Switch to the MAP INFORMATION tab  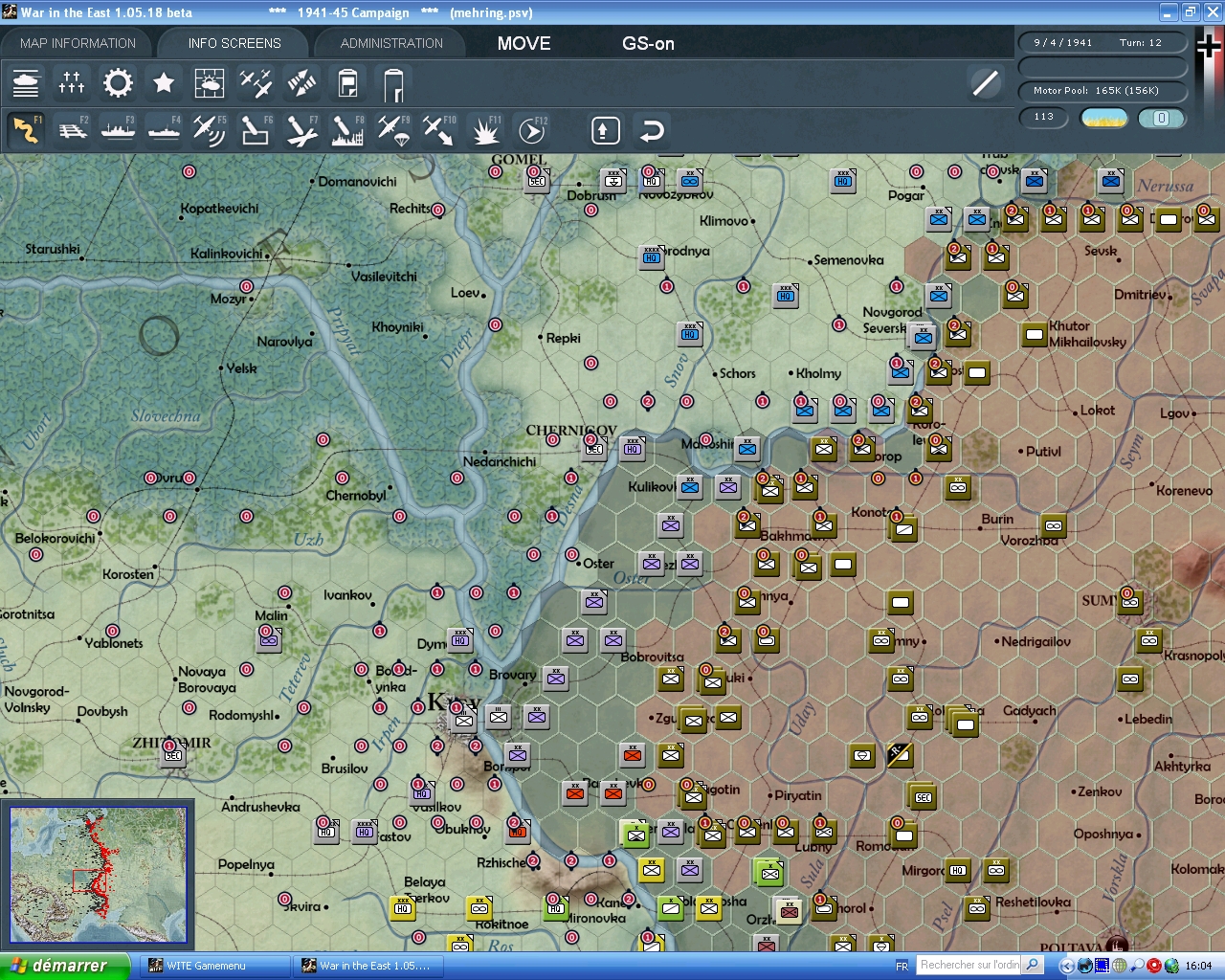click(78, 43)
